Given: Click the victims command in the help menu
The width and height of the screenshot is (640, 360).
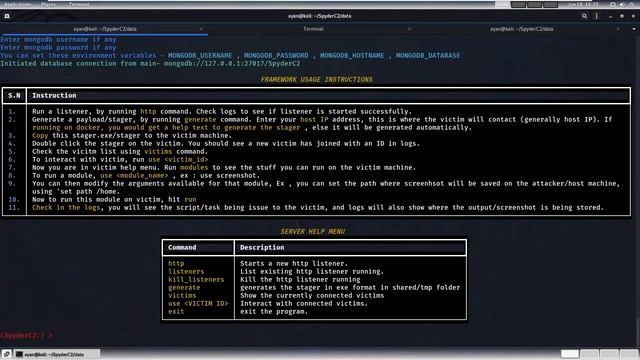Looking at the screenshot, I should coord(182,295).
